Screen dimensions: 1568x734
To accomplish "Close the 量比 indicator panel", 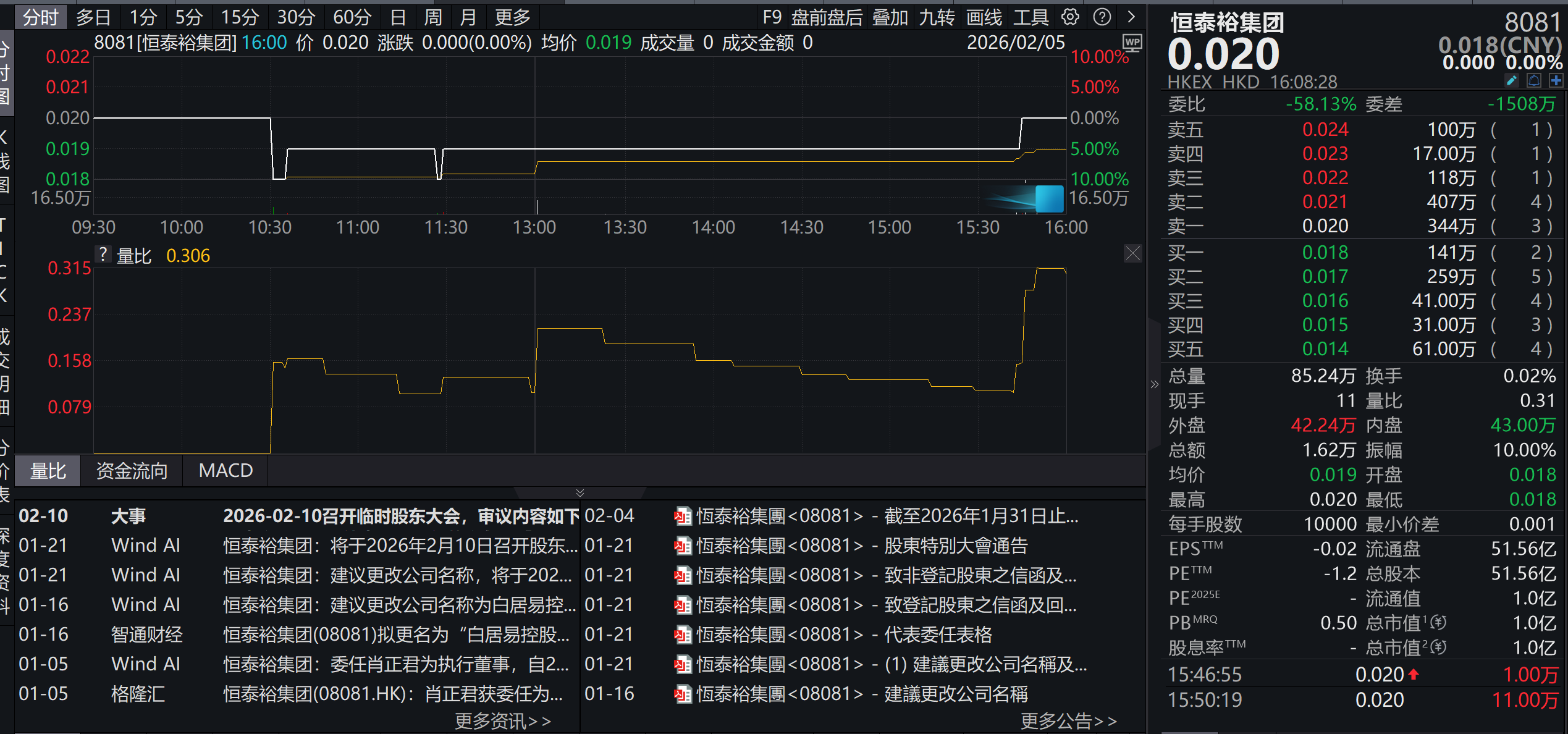I will pos(1132,253).
